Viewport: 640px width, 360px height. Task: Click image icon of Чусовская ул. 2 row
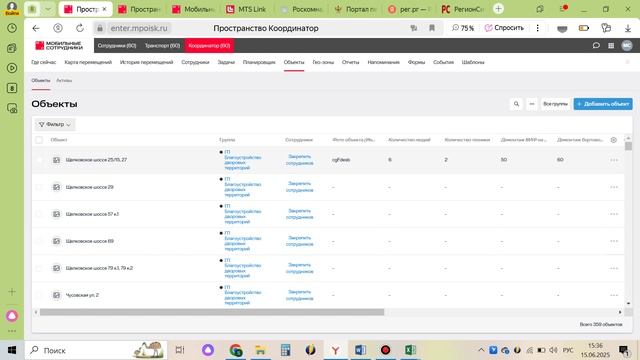click(x=56, y=295)
